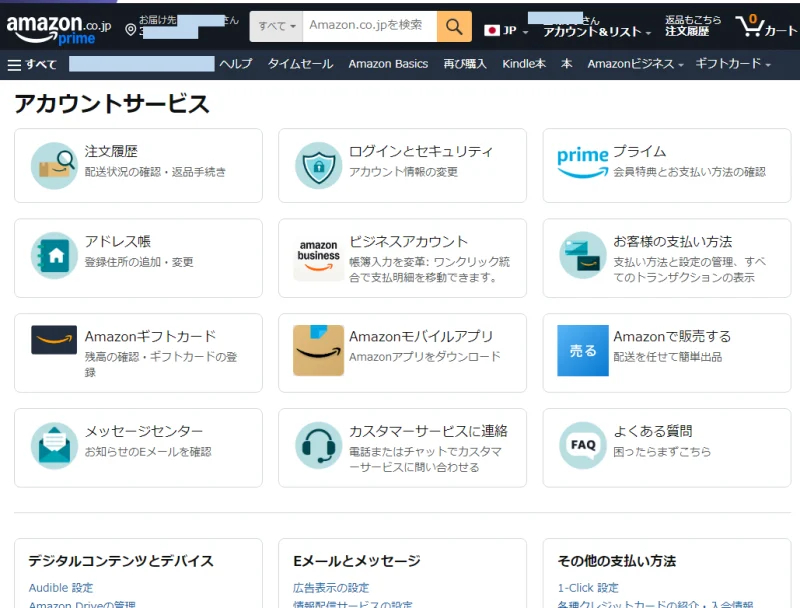Click the delivery location pin icon

pos(131,30)
